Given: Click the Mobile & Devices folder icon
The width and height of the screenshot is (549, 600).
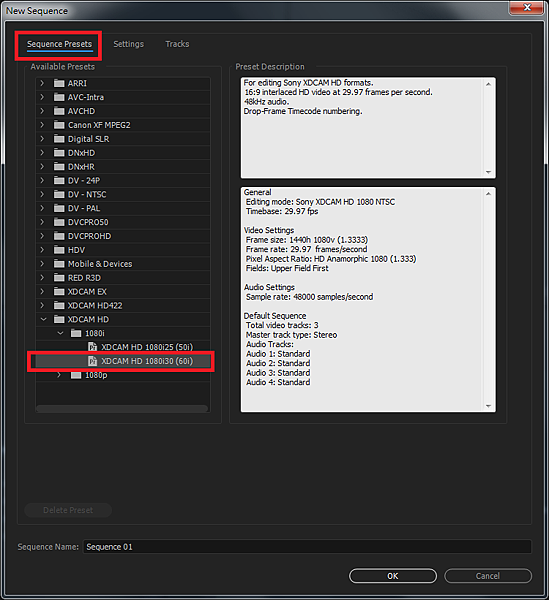Looking at the screenshot, I should (x=59, y=264).
